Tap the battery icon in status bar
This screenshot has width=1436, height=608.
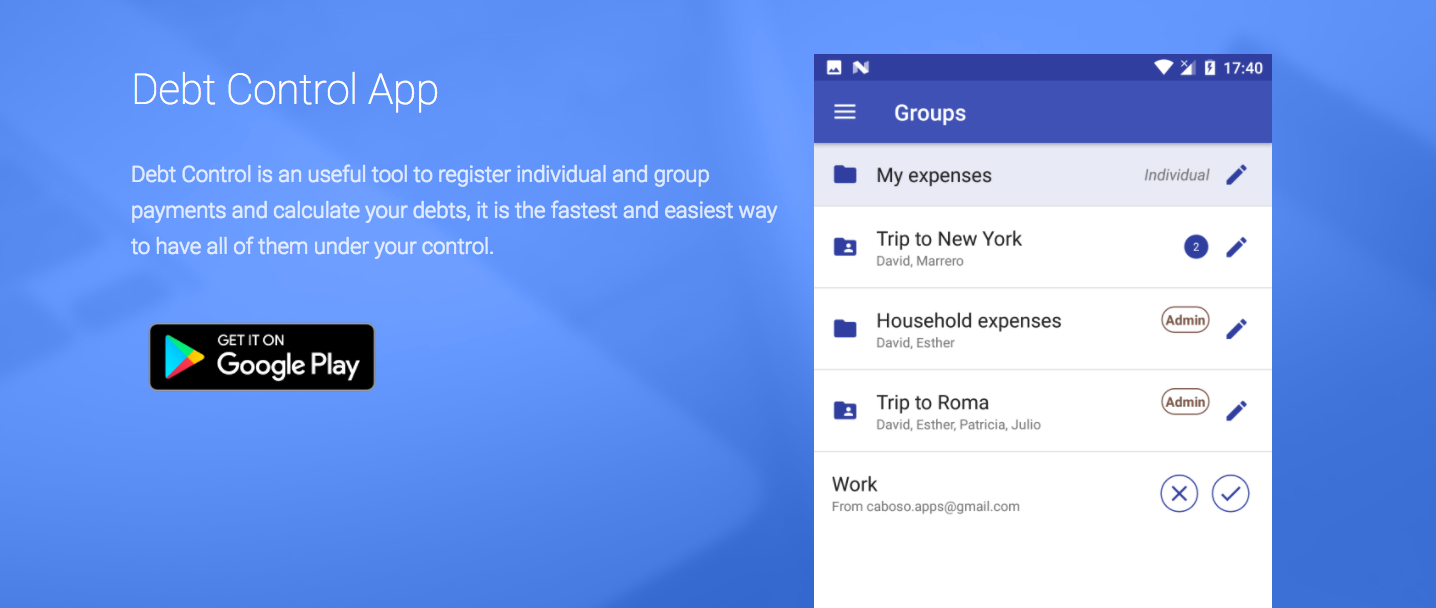point(1210,68)
